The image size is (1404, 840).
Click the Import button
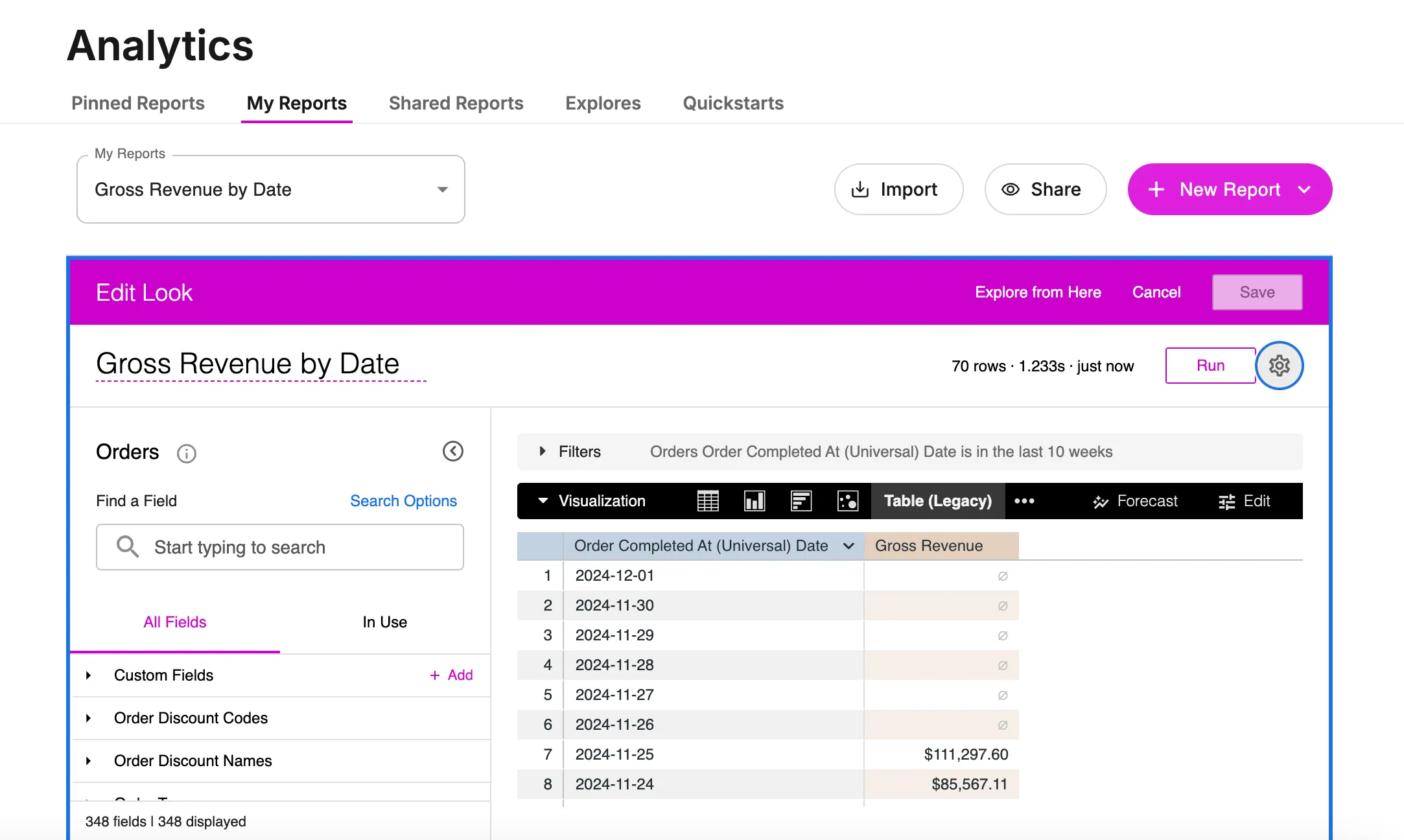(898, 189)
